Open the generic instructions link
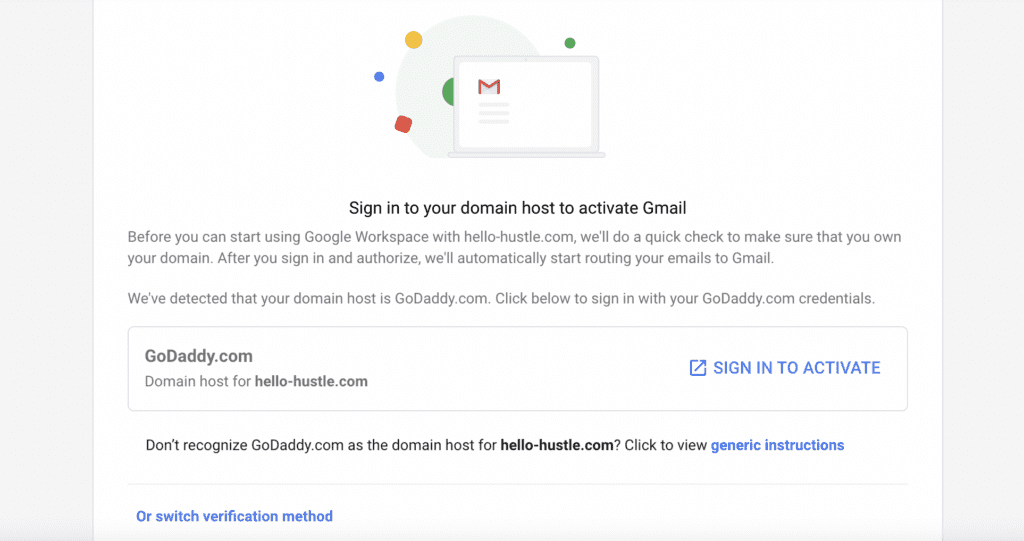Viewport: 1024px width, 541px height. point(777,445)
